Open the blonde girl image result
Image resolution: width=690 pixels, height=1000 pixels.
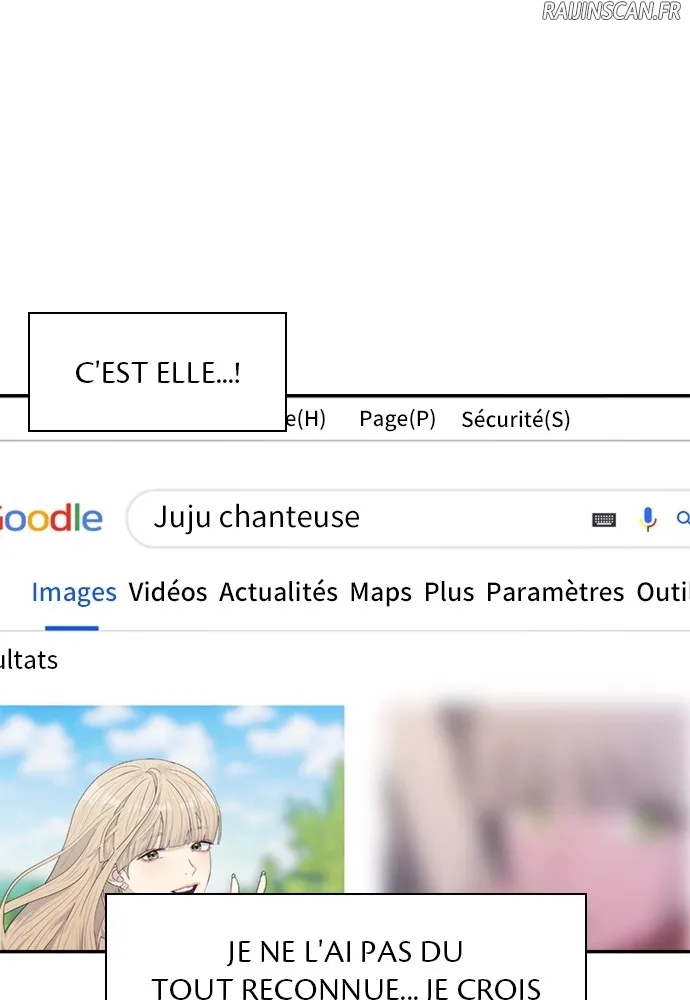[x=172, y=799]
